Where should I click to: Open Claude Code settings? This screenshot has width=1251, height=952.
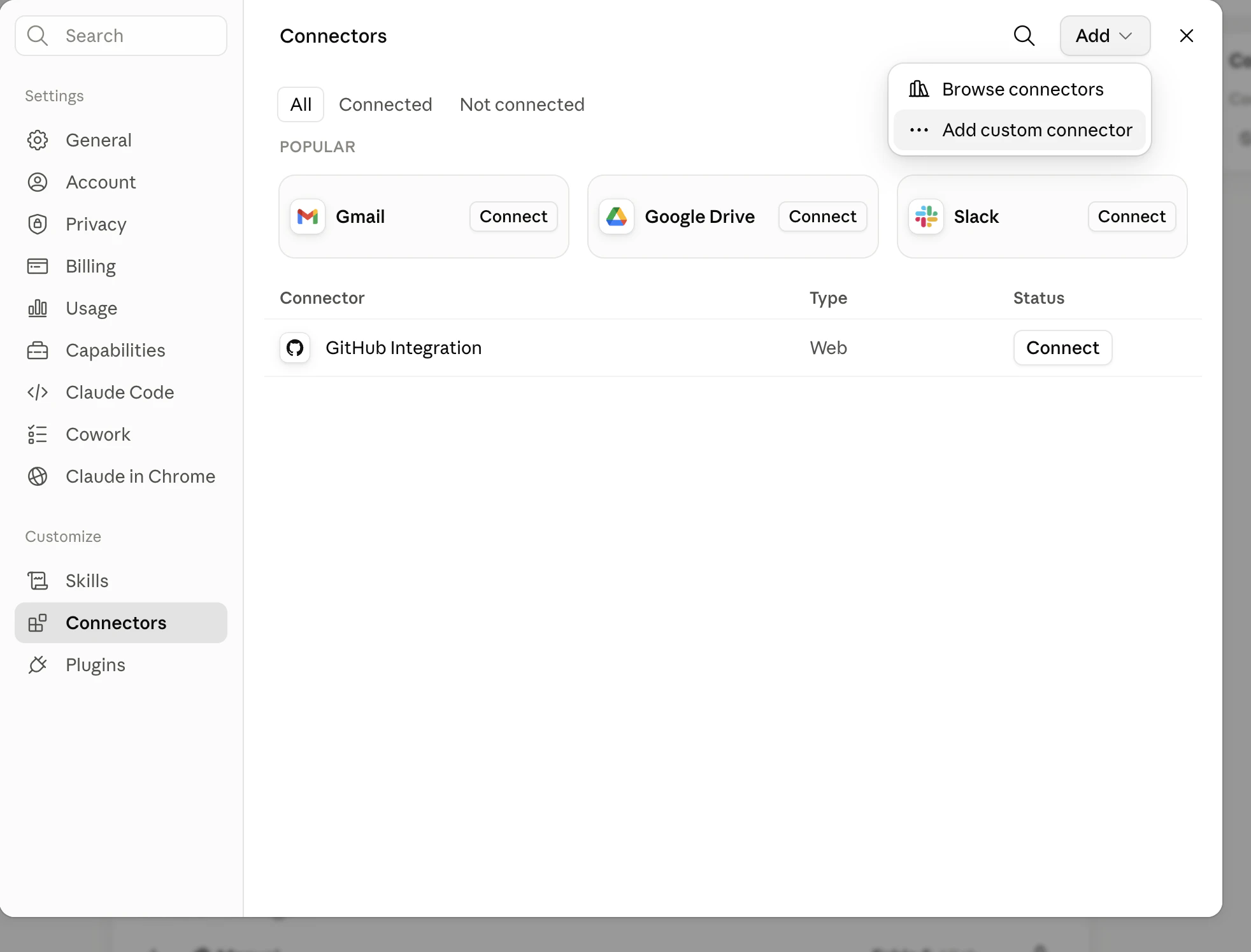tap(121, 392)
